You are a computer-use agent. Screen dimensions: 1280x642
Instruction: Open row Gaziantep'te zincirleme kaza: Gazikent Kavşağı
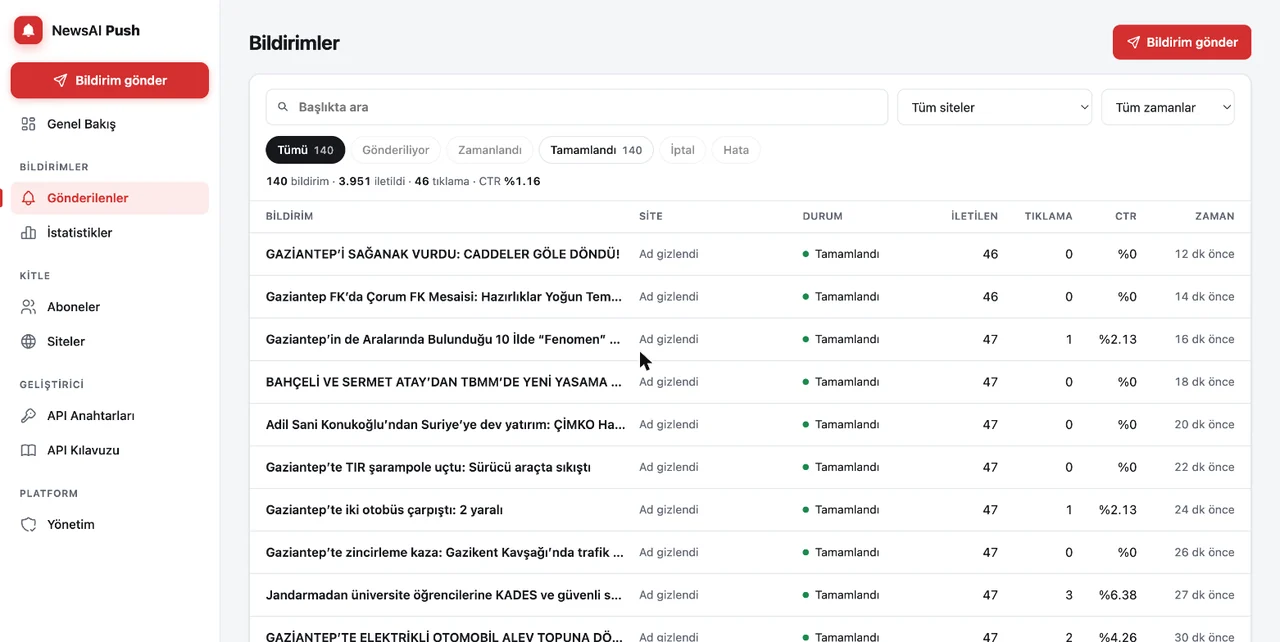pos(750,552)
